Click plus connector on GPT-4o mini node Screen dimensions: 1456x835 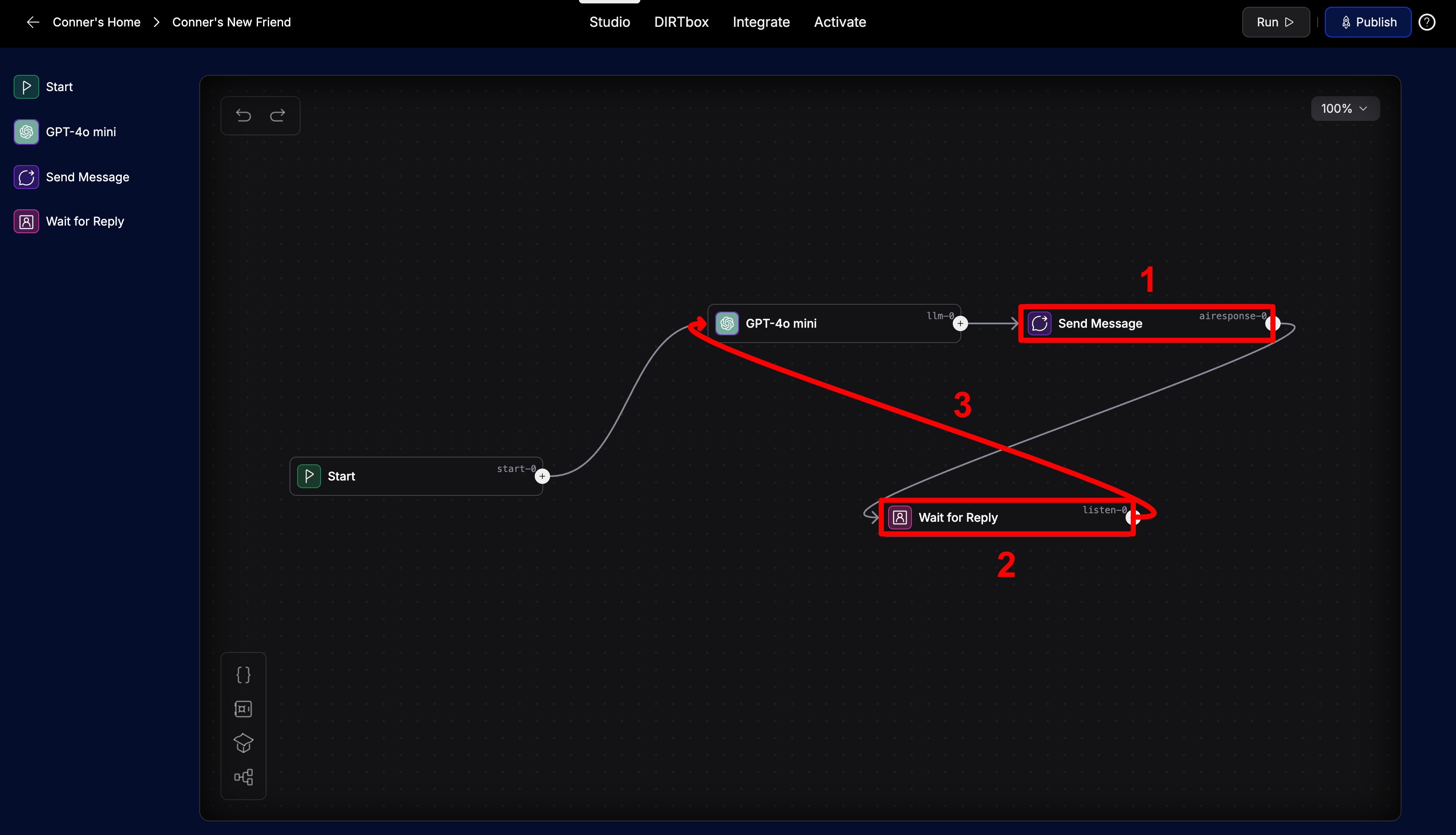(x=960, y=323)
